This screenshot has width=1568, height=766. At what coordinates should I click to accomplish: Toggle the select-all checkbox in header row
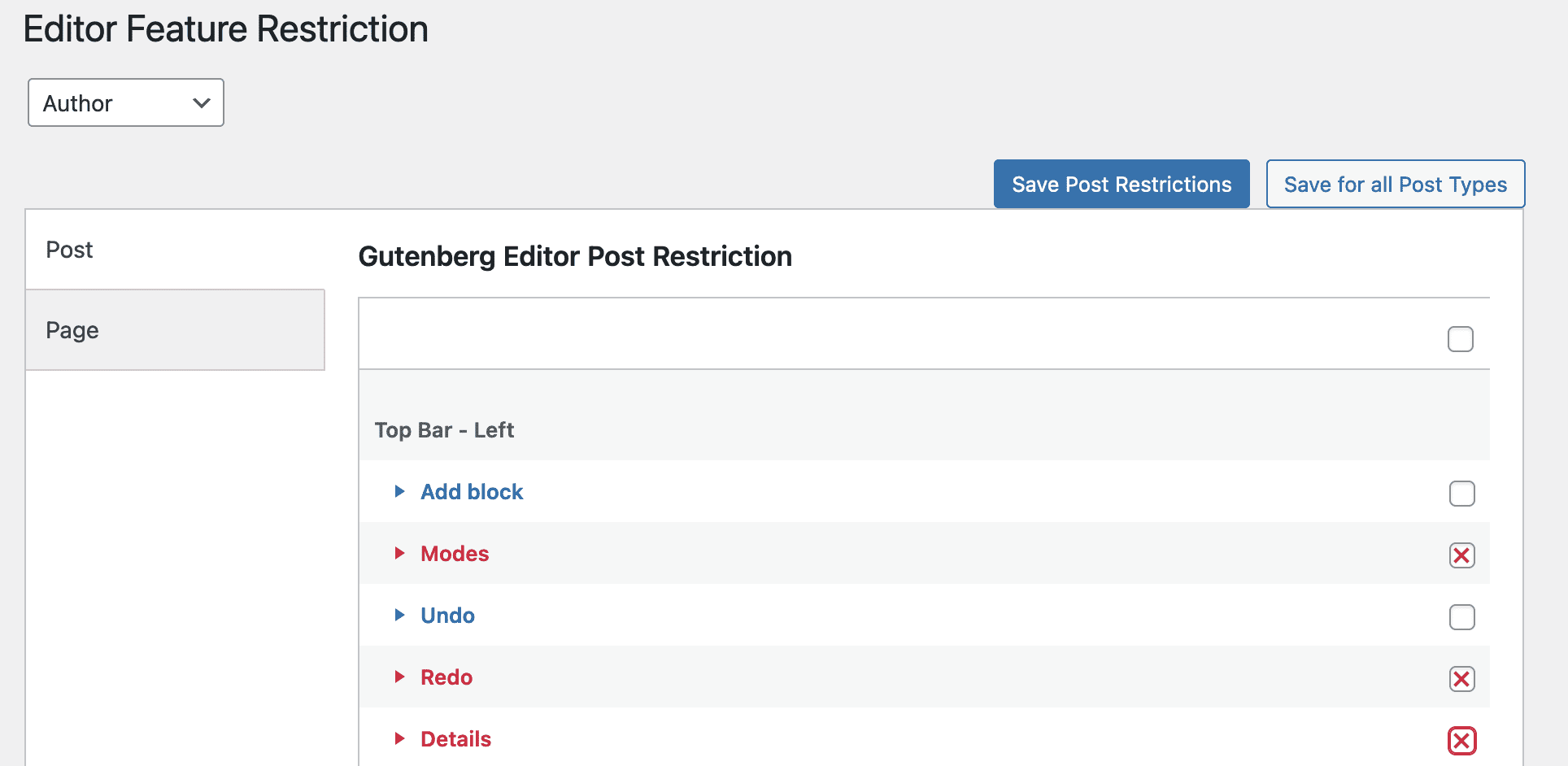click(x=1460, y=339)
